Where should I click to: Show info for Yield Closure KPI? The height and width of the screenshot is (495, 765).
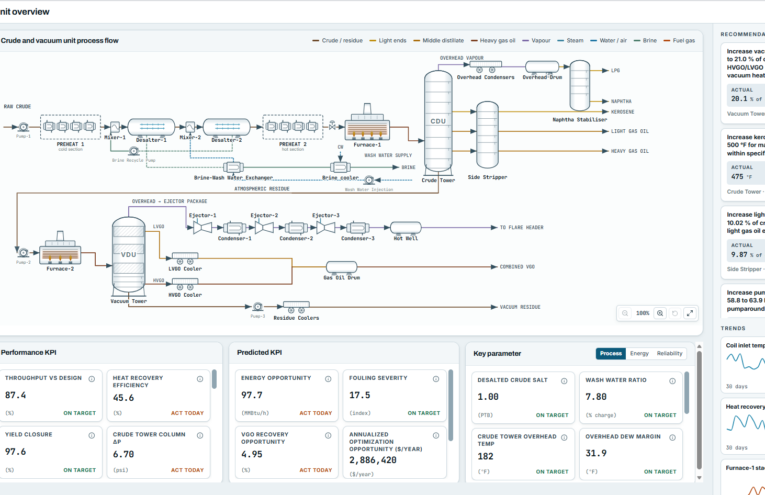92,436
